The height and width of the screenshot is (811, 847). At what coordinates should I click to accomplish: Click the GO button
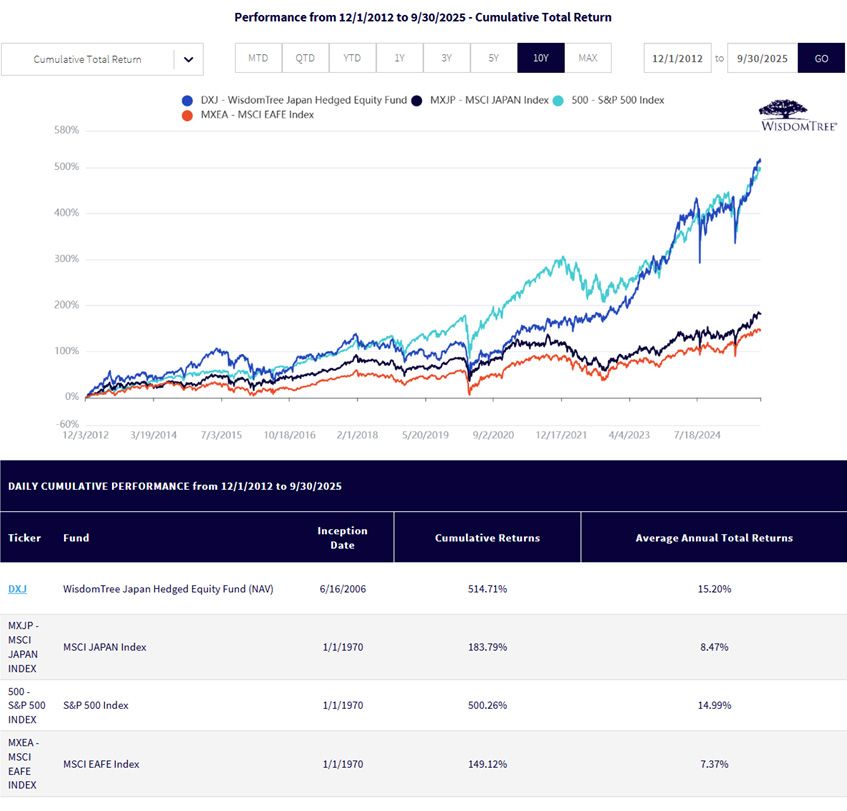pos(821,58)
